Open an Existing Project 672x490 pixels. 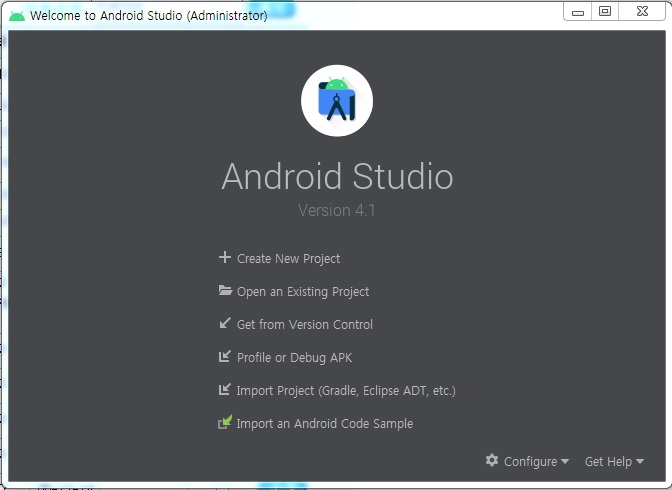(303, 292)
